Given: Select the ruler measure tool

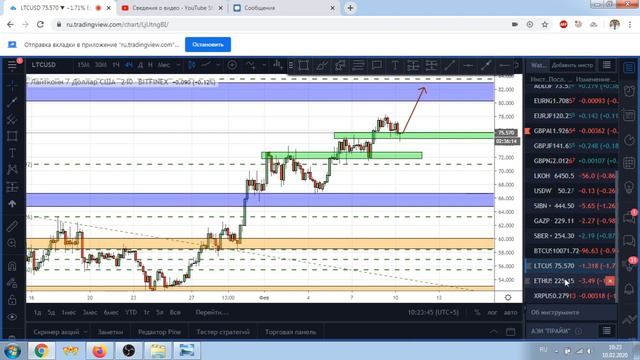Looking at the screenshot, I should tap(12, 226).
